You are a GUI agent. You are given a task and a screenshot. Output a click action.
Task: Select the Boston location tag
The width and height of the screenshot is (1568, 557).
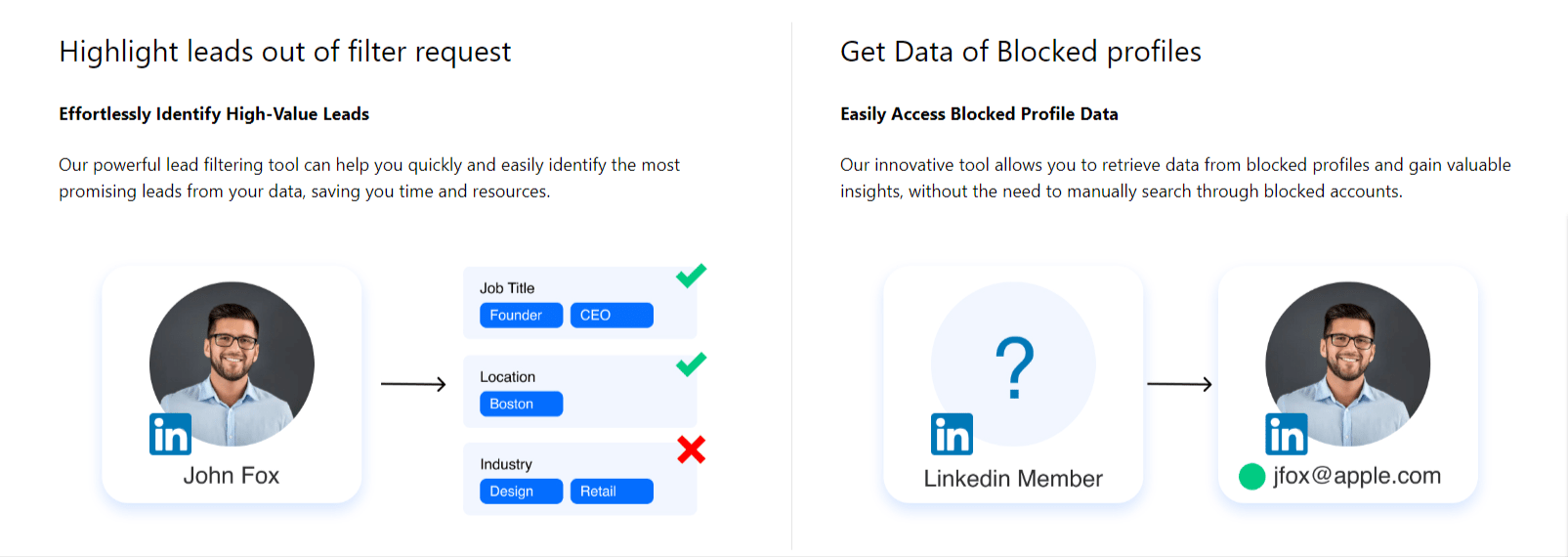click(x=521, y=405)
